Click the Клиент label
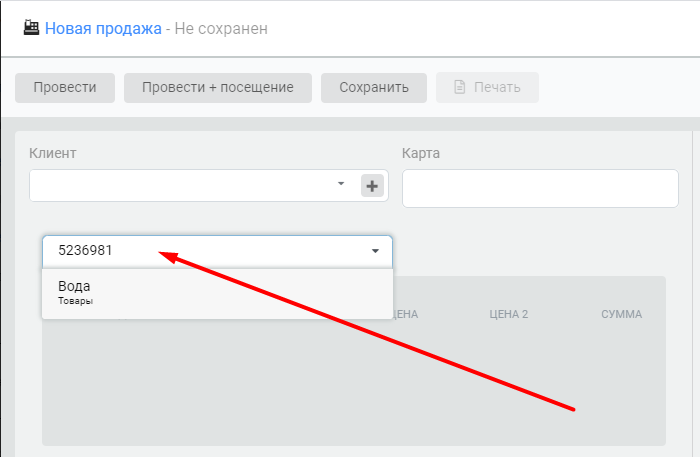700x457 pixels. pyautogui.click(x=53, y=153)
